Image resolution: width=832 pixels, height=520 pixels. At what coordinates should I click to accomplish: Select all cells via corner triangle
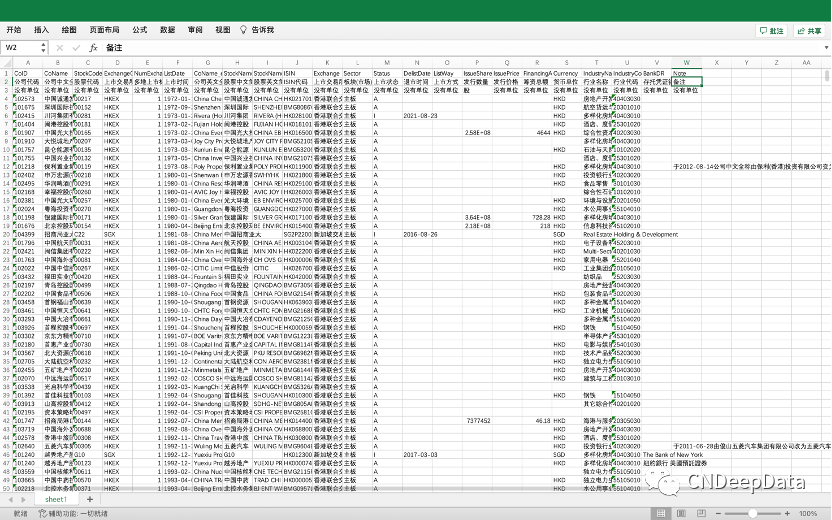coord(6,63)
